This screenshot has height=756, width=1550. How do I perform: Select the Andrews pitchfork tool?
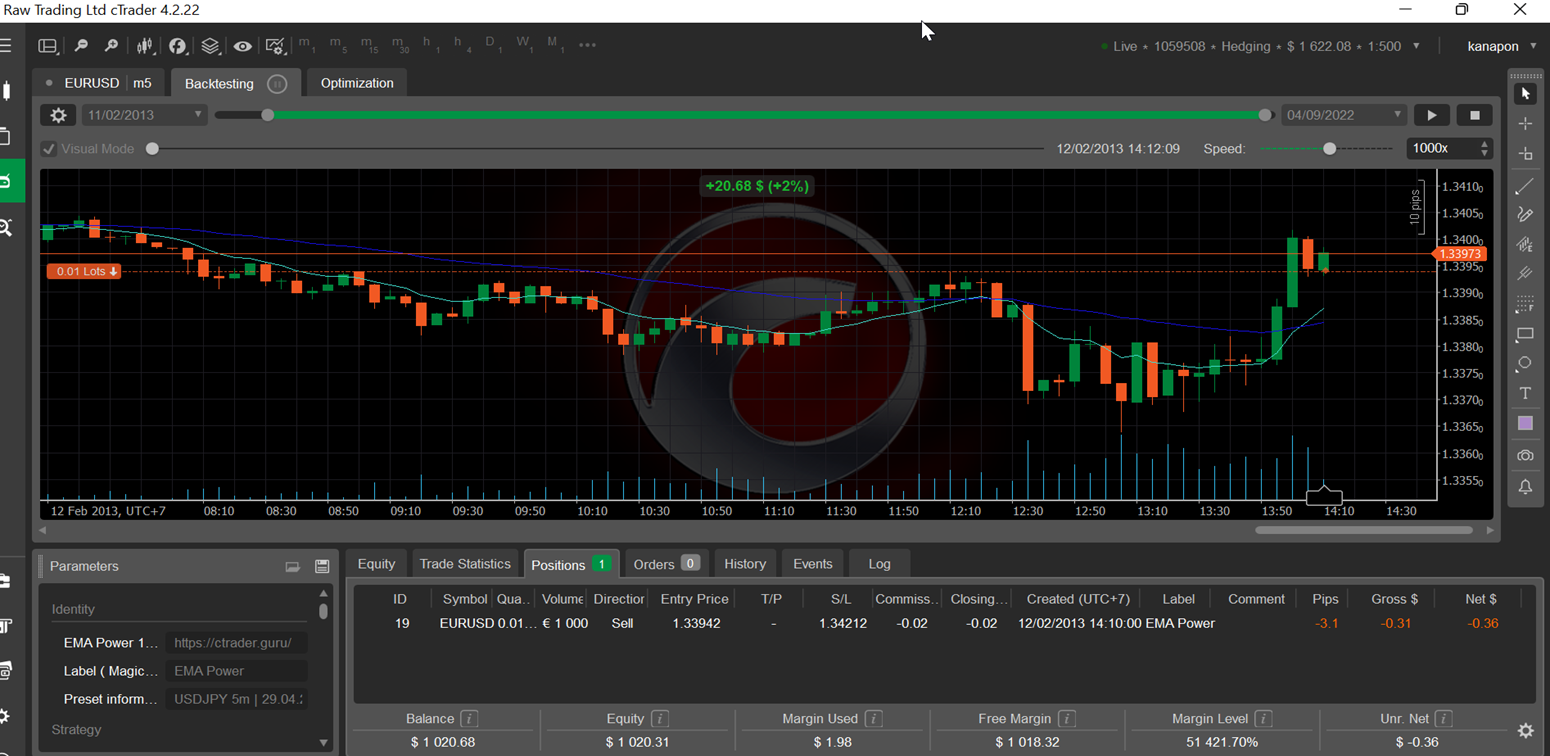coord(1525,273)
